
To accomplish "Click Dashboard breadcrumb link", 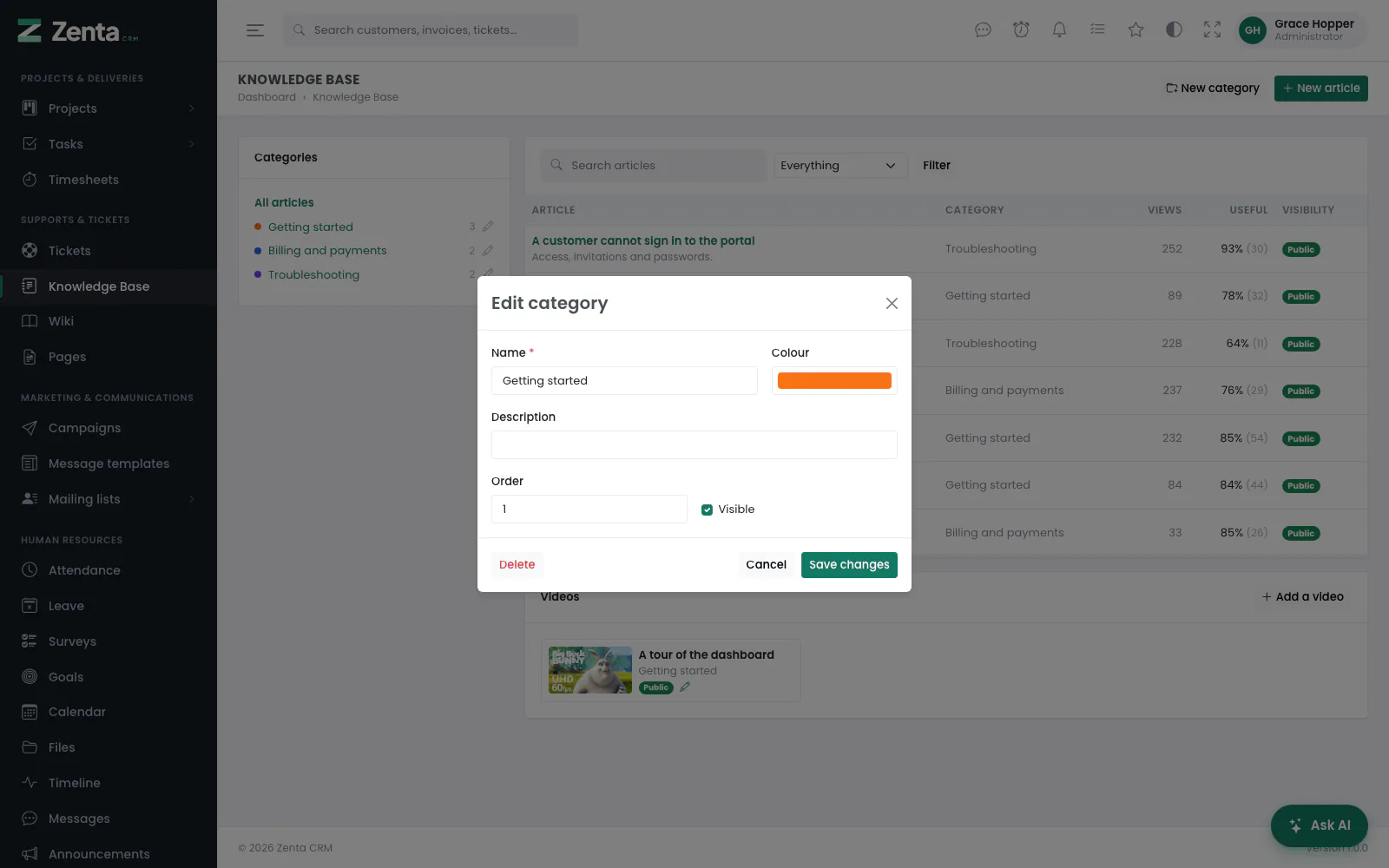I will tap(267, 97).
